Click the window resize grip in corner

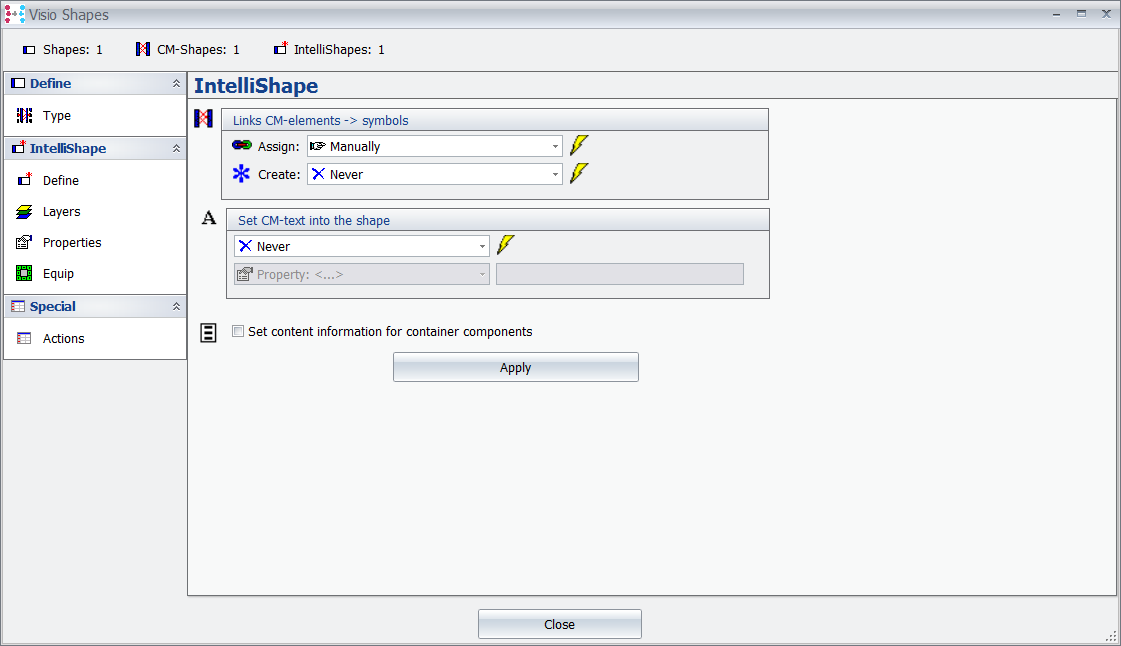tap(1112, 636)
